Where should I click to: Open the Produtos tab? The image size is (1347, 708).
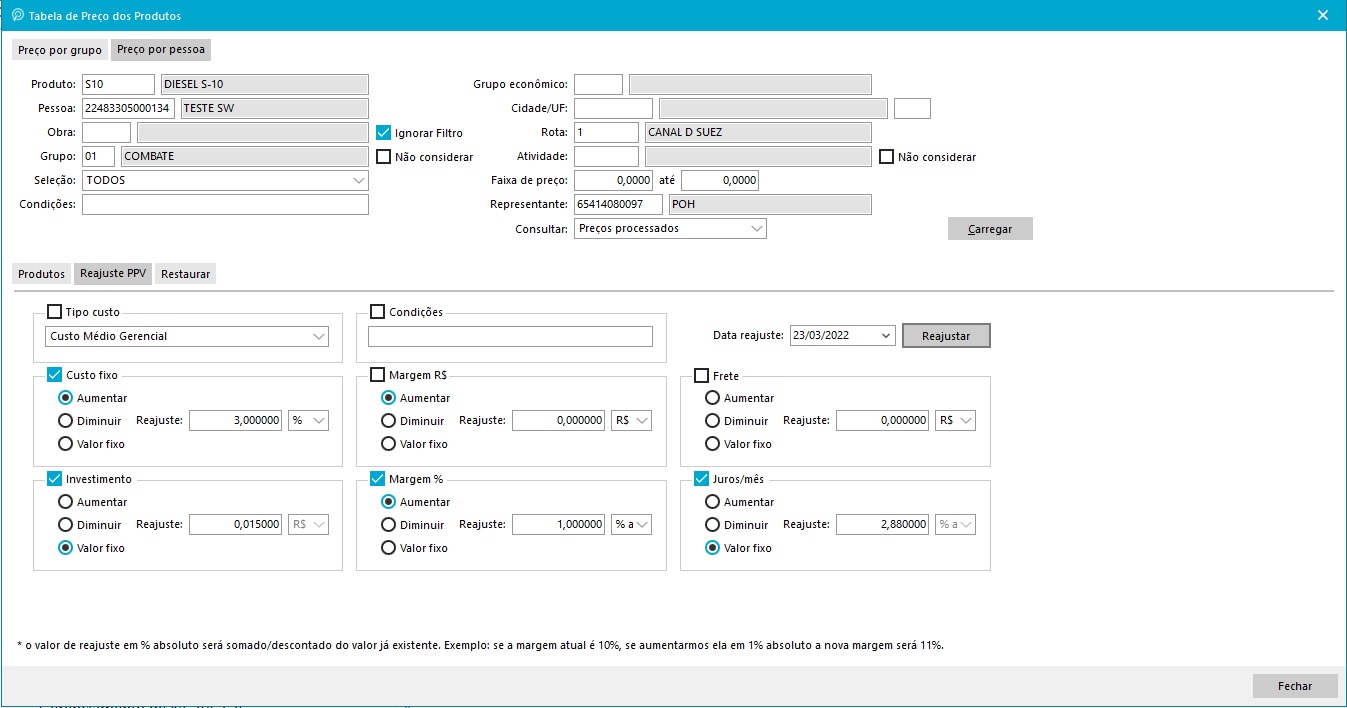tap(42, 274)
